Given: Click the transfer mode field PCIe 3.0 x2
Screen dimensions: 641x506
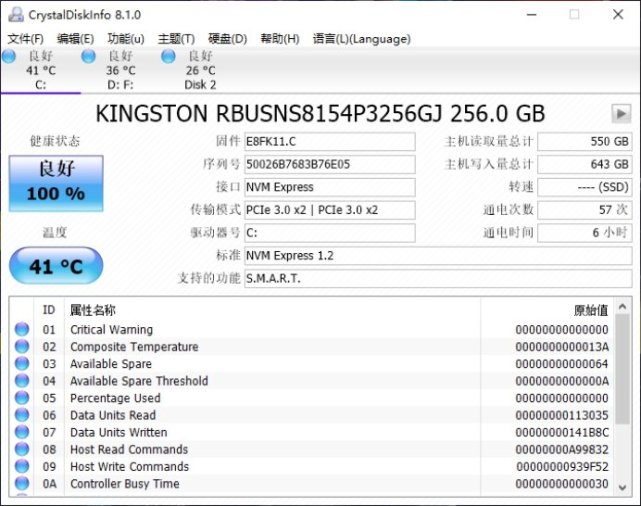Looking at the screenshot, I should click(330, 210).
